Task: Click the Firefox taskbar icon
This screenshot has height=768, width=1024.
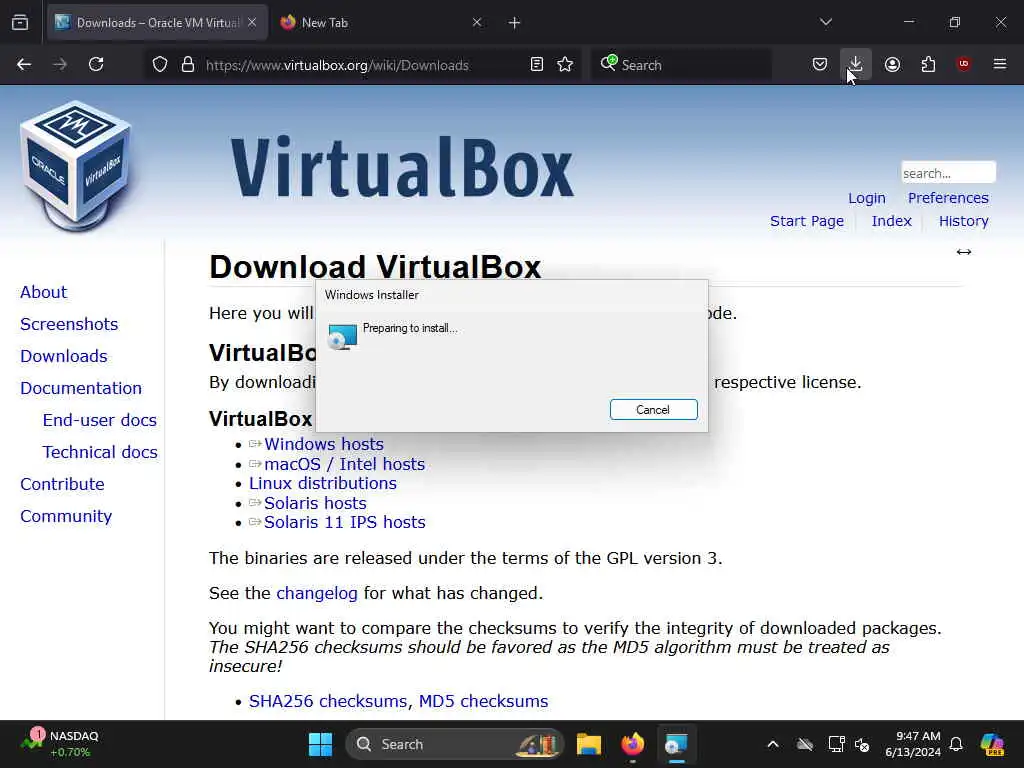Action: point(632,744)
